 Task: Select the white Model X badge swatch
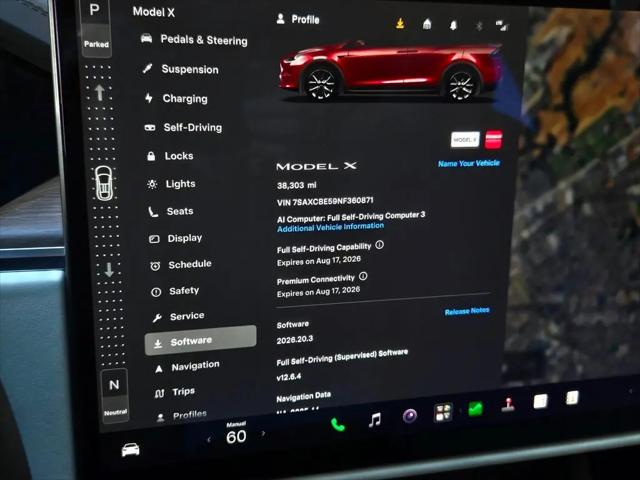click(x=465, y=140)
